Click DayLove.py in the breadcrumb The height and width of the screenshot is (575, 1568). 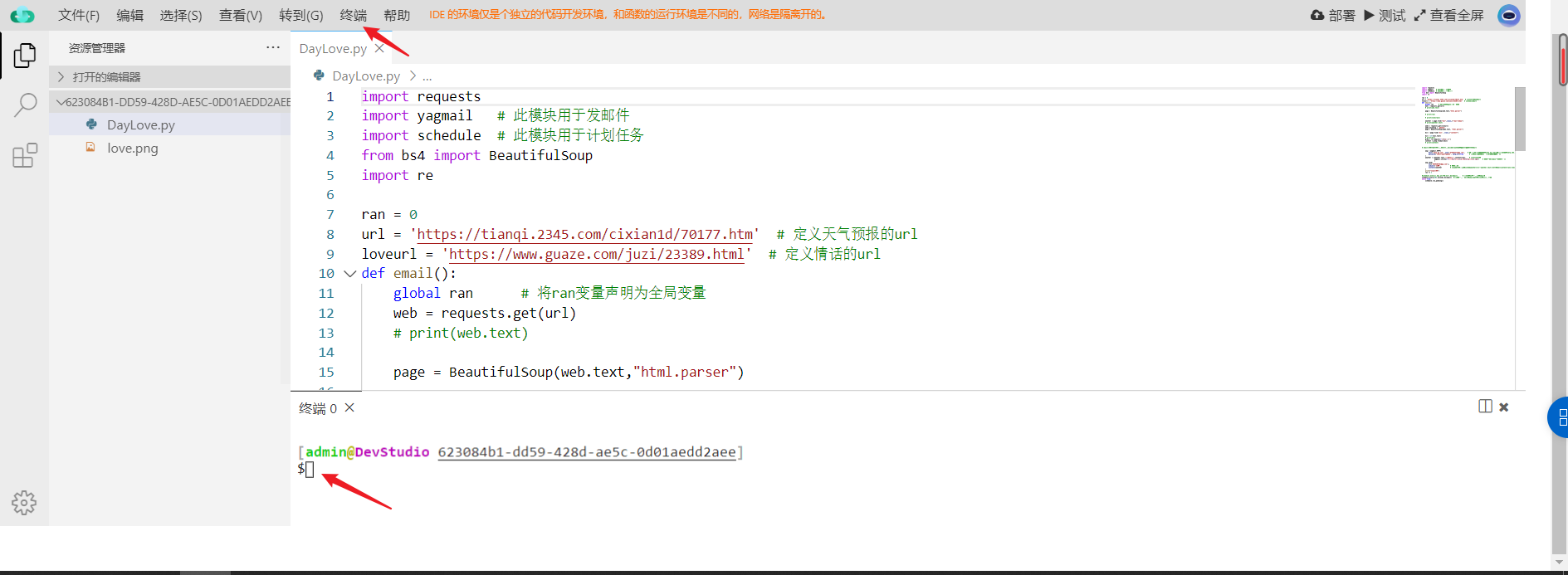click(366, 76)
